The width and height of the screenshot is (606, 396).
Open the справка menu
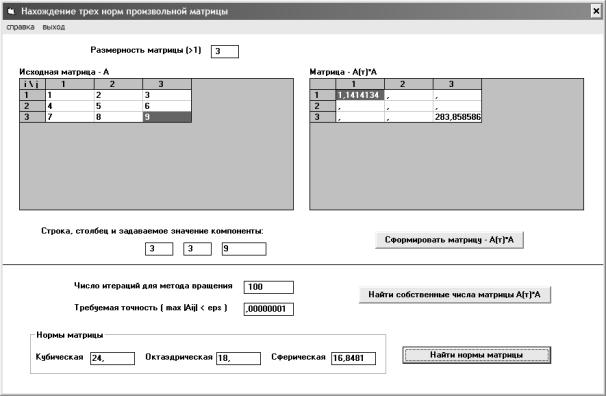[x=20, y=27]
